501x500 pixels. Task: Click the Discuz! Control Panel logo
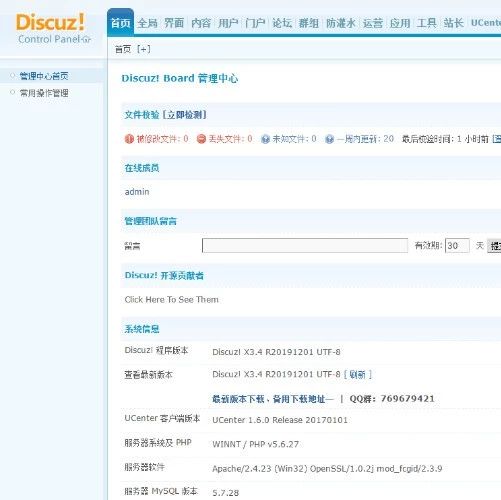[x=53, y=29]
